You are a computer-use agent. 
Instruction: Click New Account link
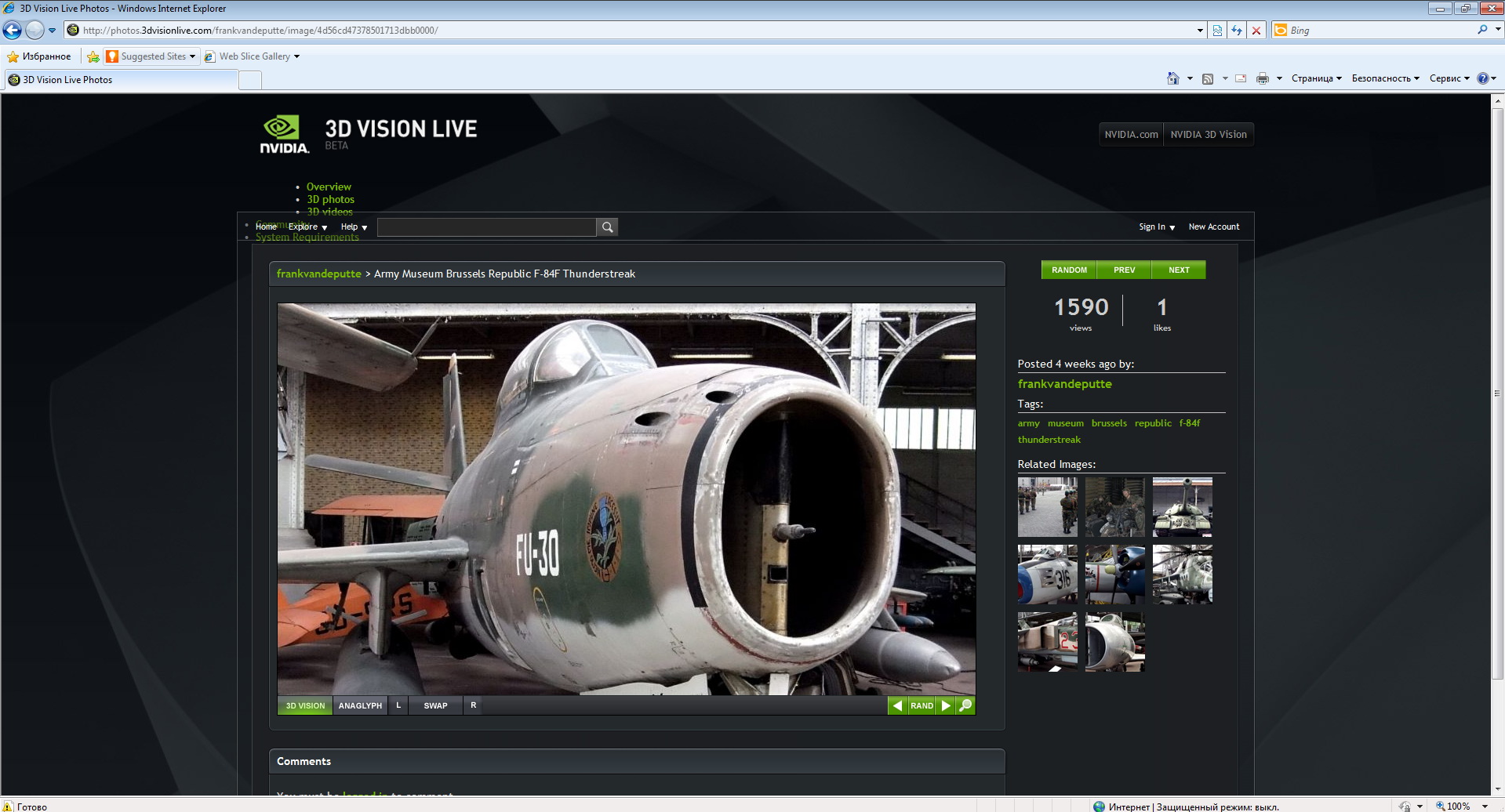coord(1213,227)
